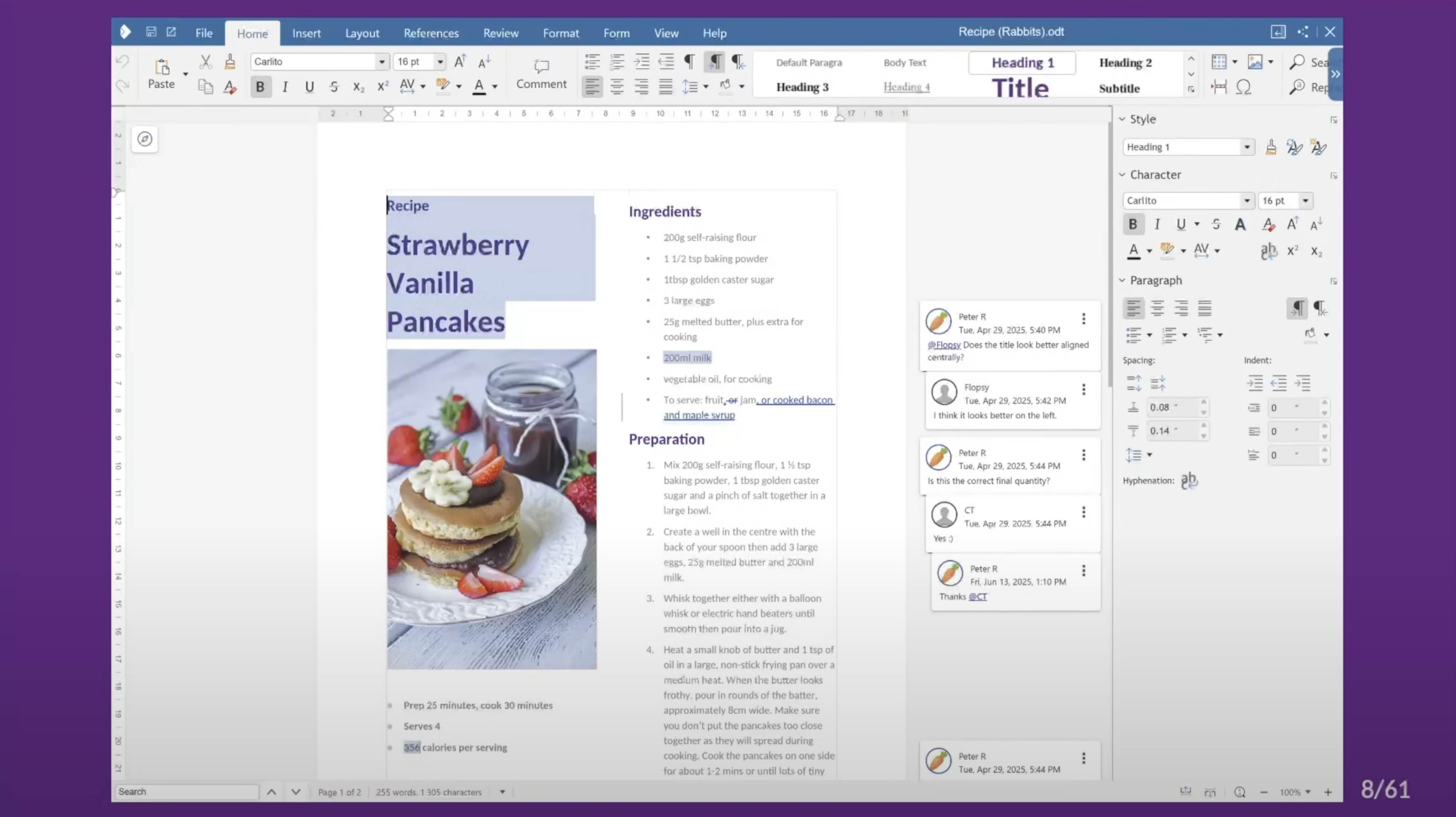Switch to the Layout tab
This screenshot has height=817, width=1456.
pyautogui.click(x=362, y=33)
